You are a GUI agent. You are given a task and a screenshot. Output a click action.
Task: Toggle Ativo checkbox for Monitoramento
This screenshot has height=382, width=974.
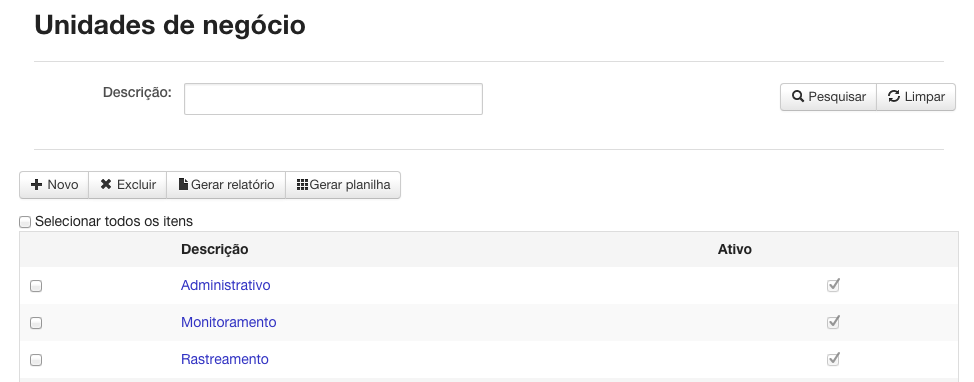pyautogui.click(x=833, y=322)
